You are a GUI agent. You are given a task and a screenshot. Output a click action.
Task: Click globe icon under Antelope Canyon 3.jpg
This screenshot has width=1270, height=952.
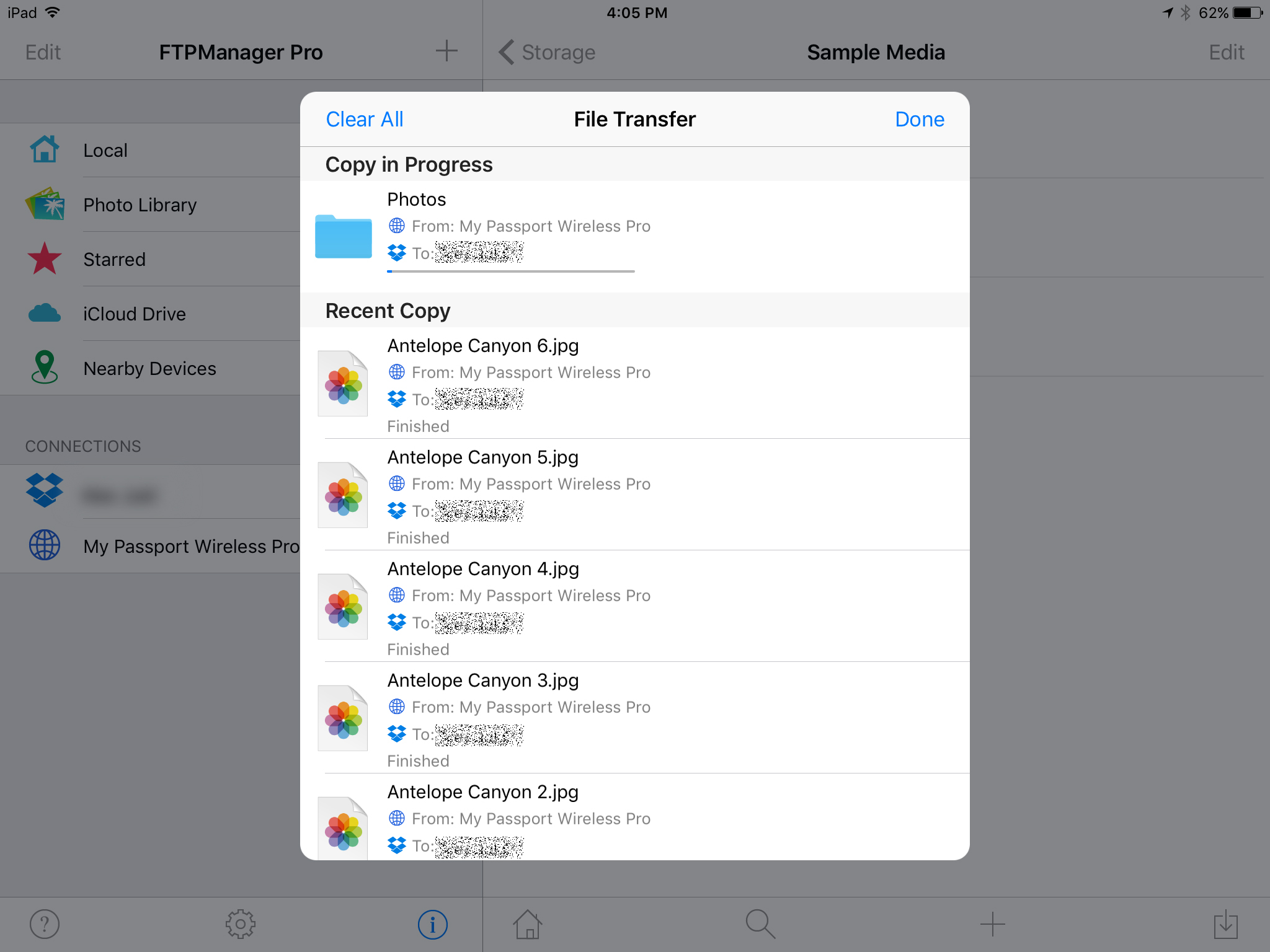coord(397,707)
